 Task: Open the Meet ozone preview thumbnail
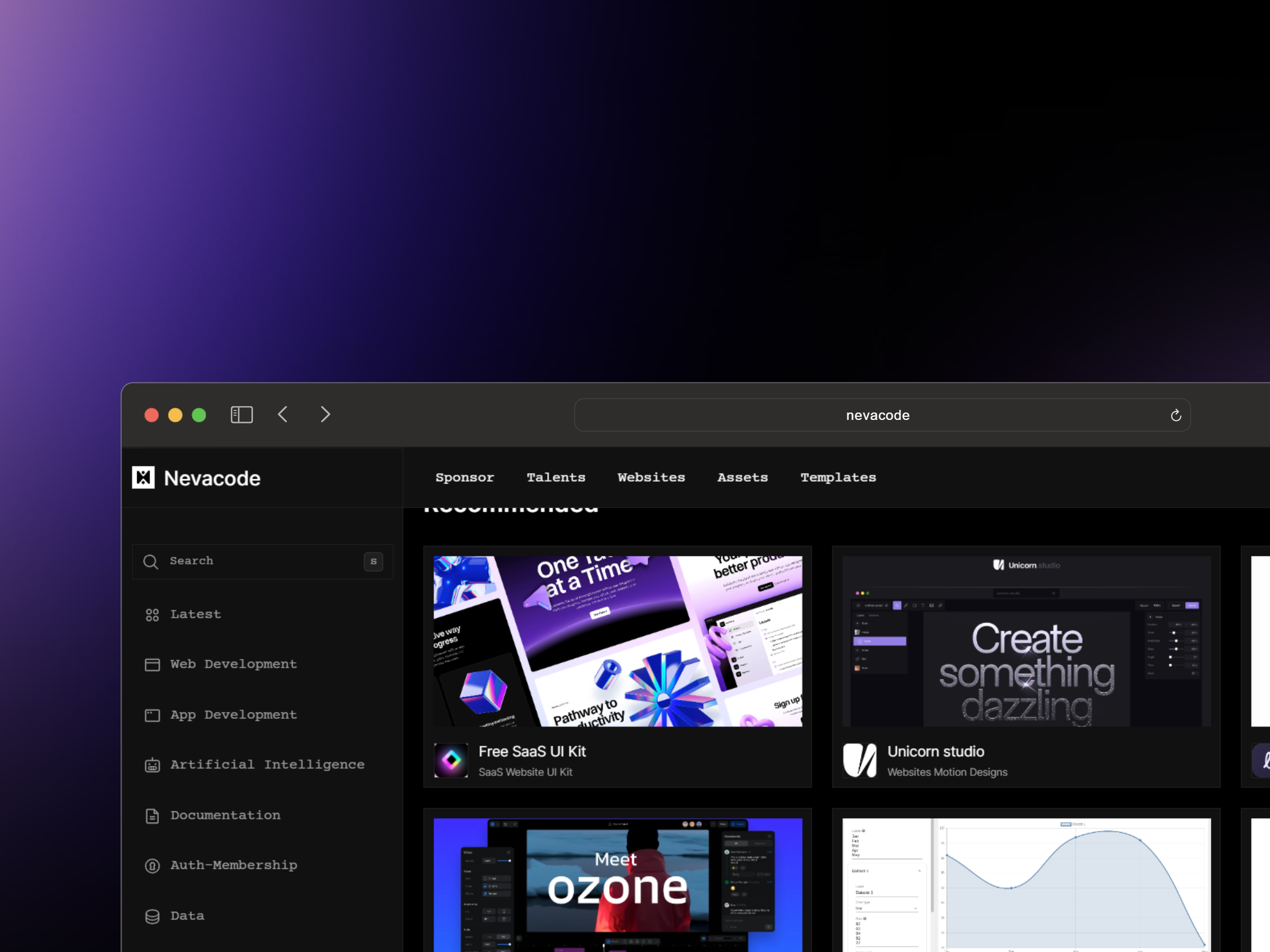[x=618, y=885]
